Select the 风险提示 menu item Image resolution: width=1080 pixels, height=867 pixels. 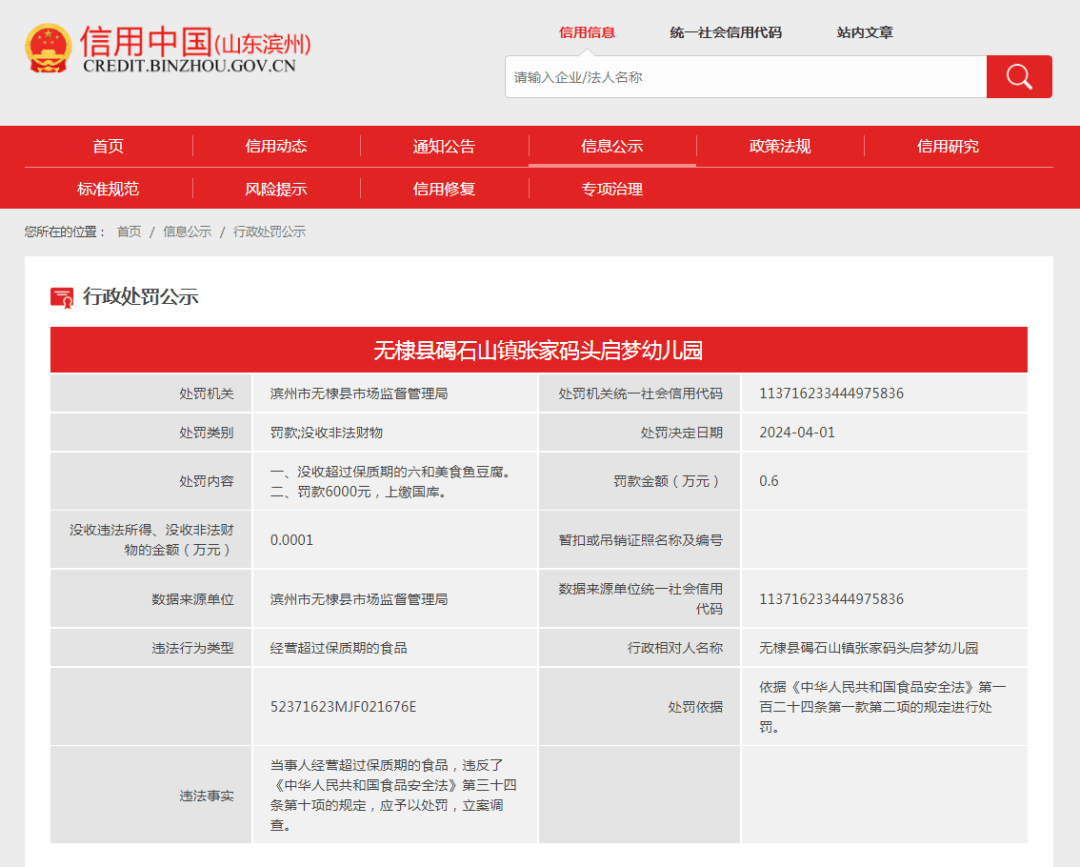click(275, 188)
